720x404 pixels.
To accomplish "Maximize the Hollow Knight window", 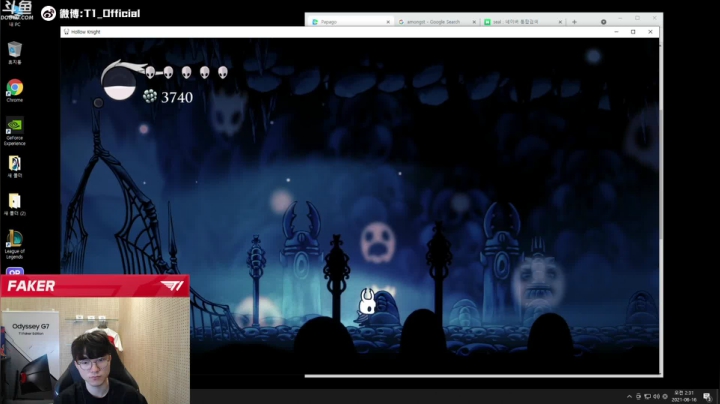I will 633,32.
